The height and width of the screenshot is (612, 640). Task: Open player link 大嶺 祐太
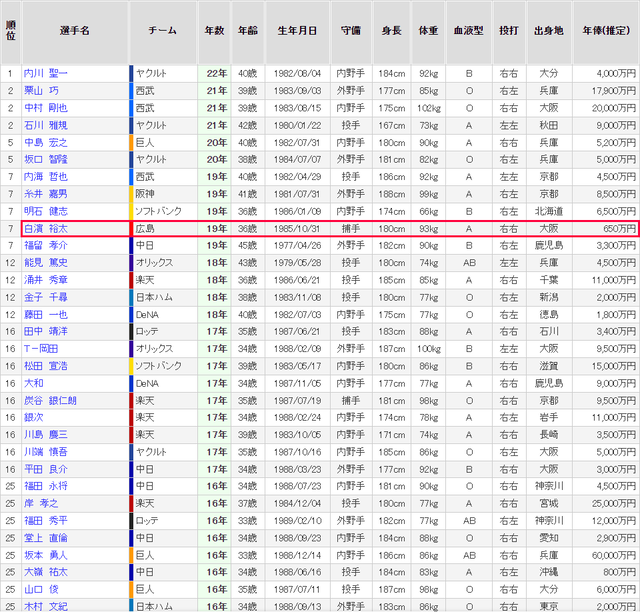[x=46, y=572]
